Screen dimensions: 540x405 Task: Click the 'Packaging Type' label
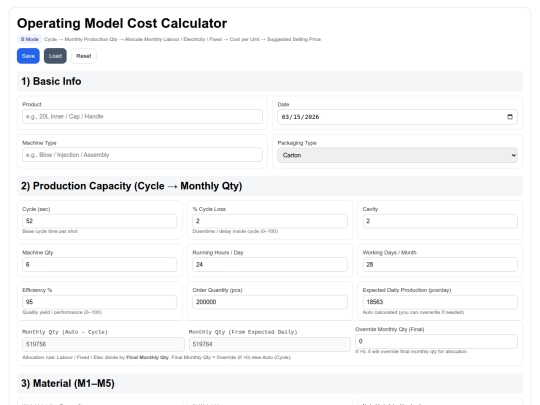(x=297, y=143)
